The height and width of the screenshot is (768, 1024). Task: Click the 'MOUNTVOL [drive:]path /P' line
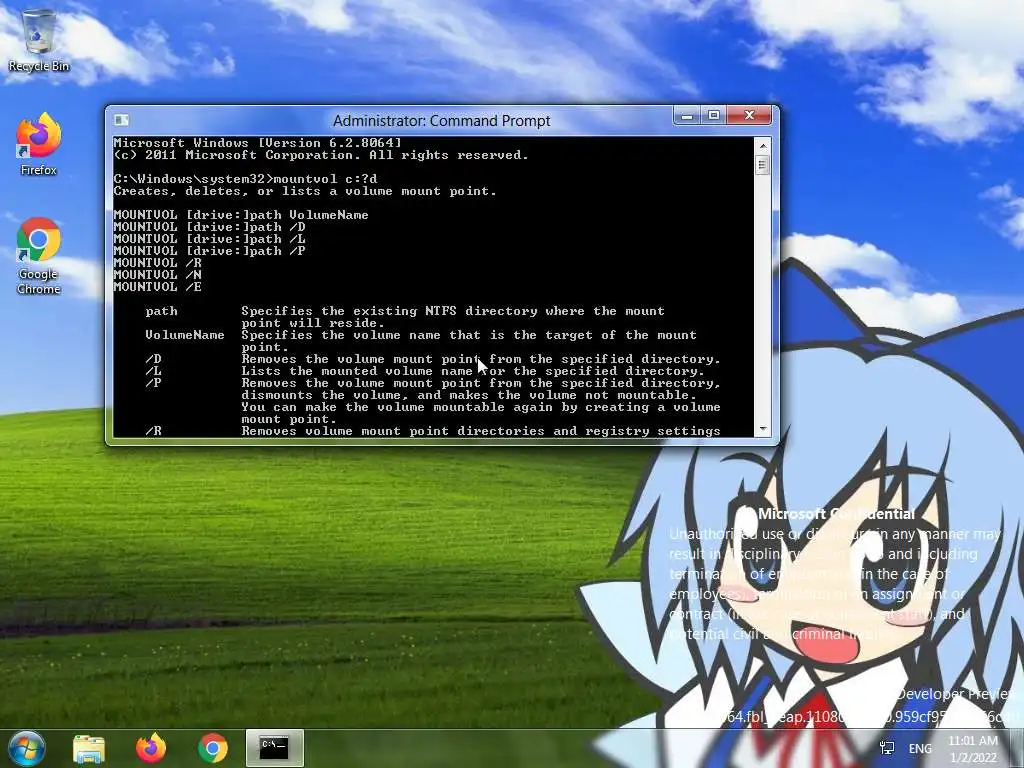coord(209,251)
